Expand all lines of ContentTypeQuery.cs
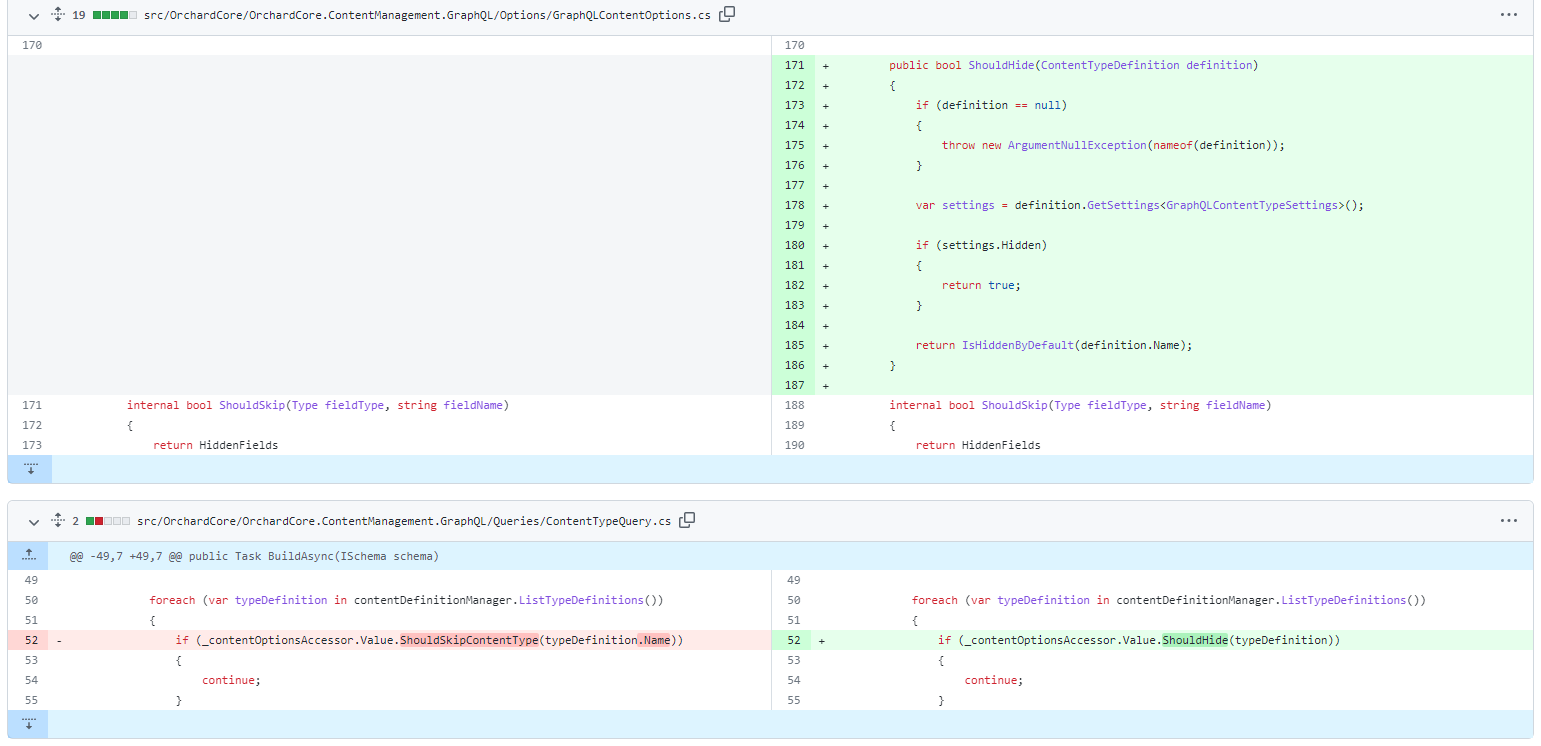 (x=58, y=521)
